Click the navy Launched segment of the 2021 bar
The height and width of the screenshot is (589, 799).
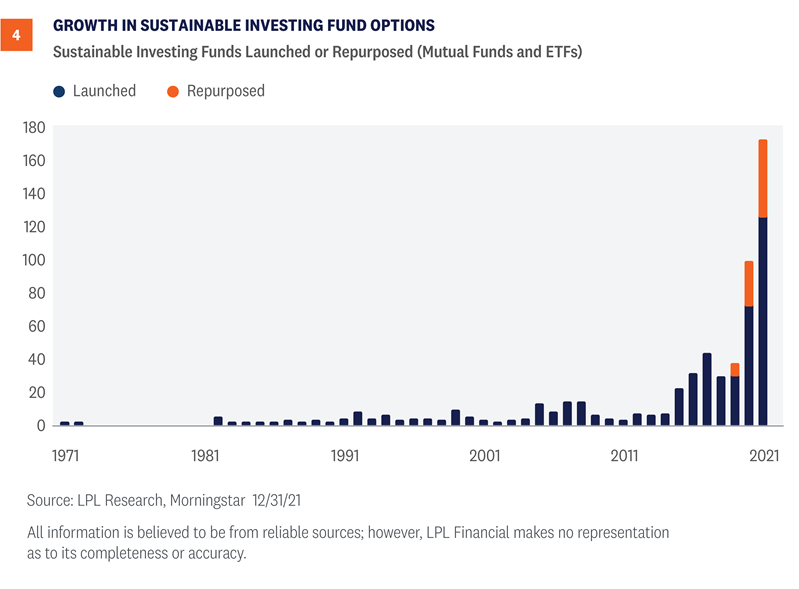coord(763,320)
